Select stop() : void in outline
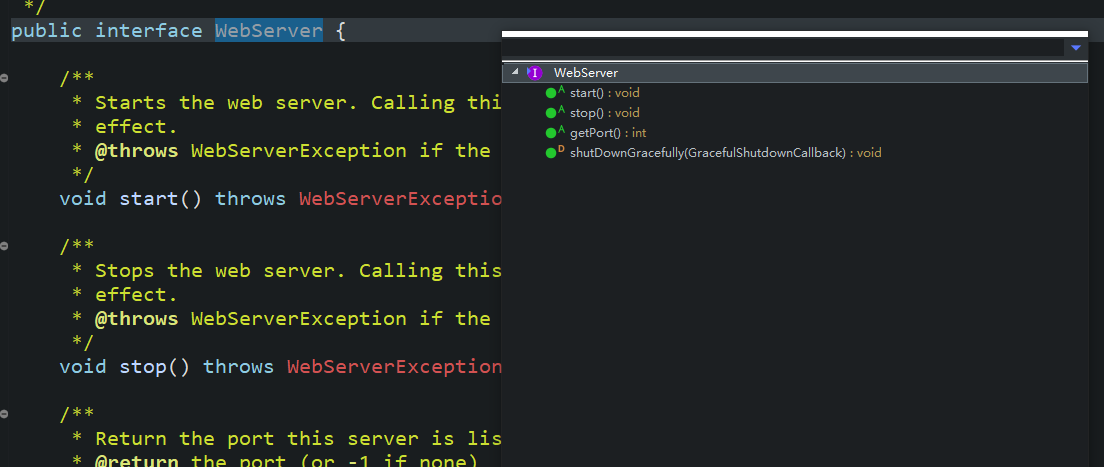This screenshot has height=467, width=1104. click(x=604, y=113)
